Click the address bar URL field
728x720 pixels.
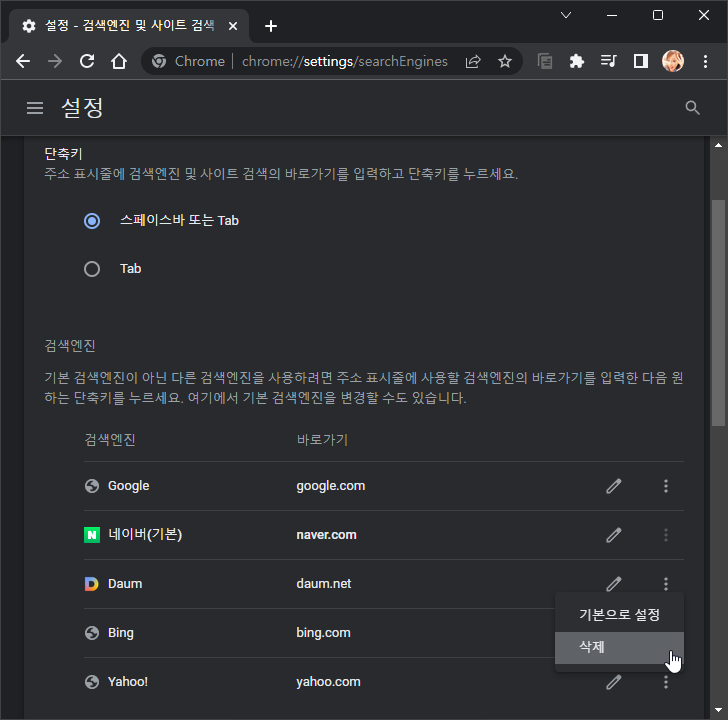[344, 61]
